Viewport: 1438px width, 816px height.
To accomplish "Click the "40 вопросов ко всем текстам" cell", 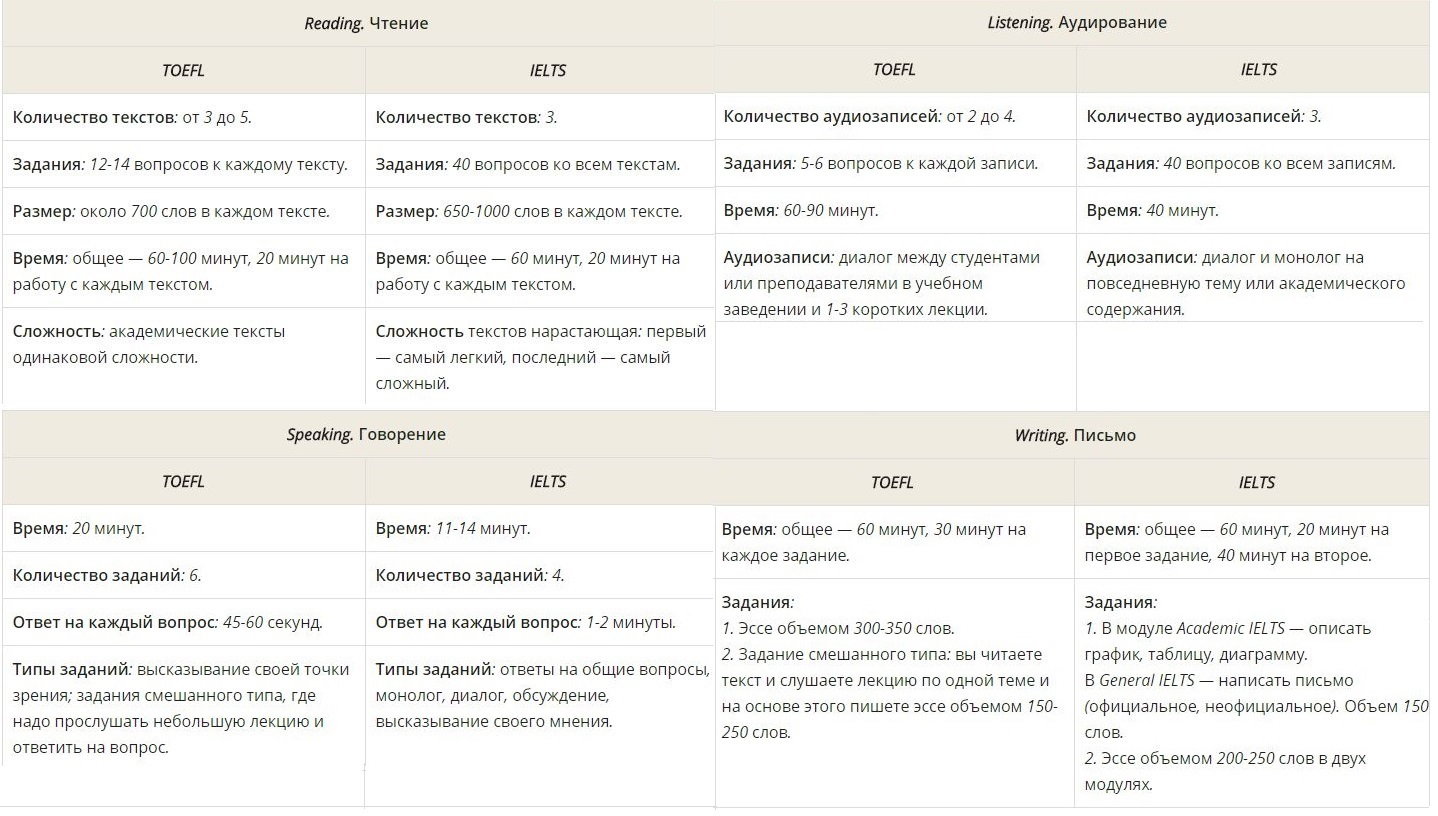I will pyautogui.click(x=528, y=164).
